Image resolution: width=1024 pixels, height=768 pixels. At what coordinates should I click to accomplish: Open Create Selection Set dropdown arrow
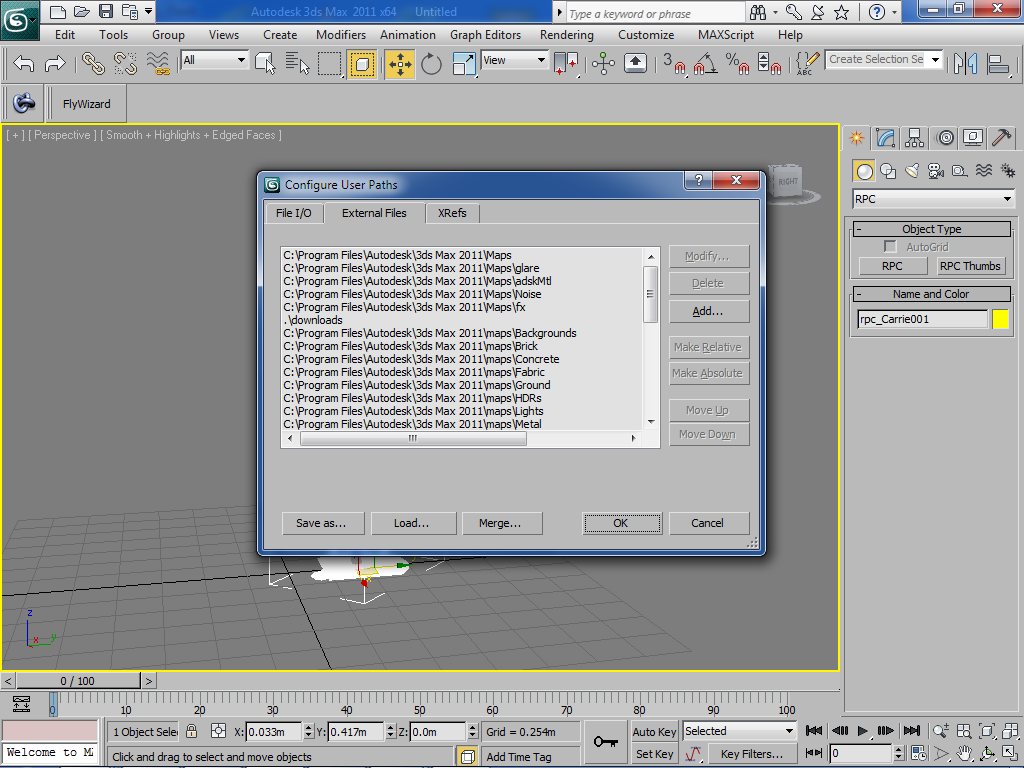coord(935,59)
